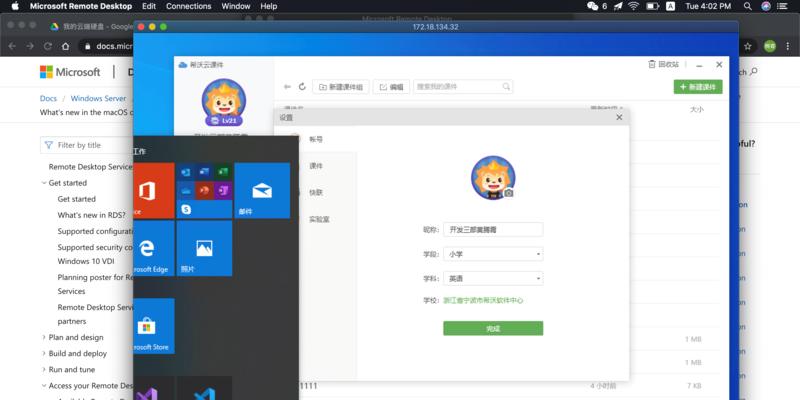The image size is (800, 400).
Task: Open the Office tile in Start menu
Action: coord(154,191)
